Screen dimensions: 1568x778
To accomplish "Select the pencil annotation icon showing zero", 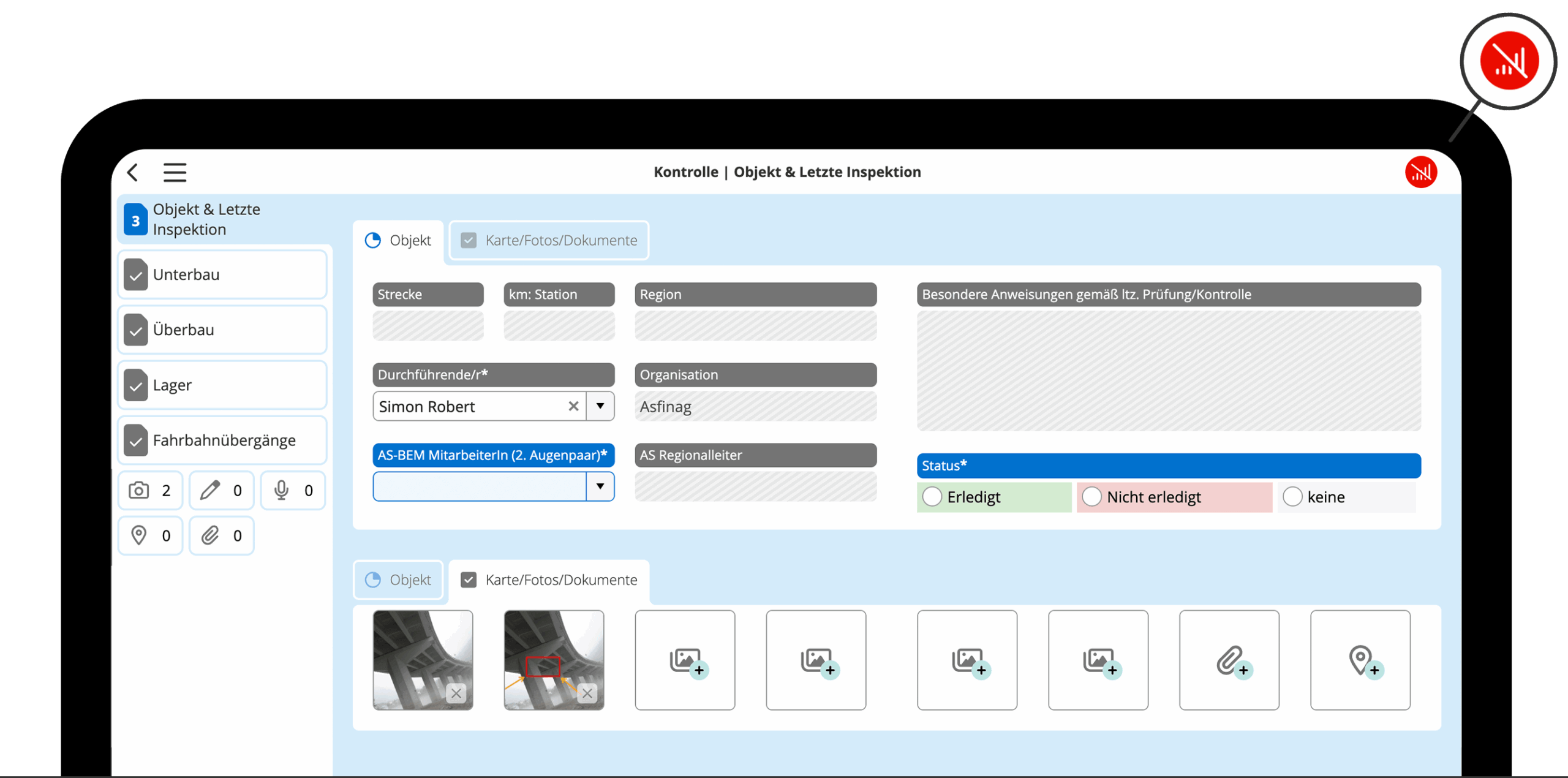I will click(211, 490).
